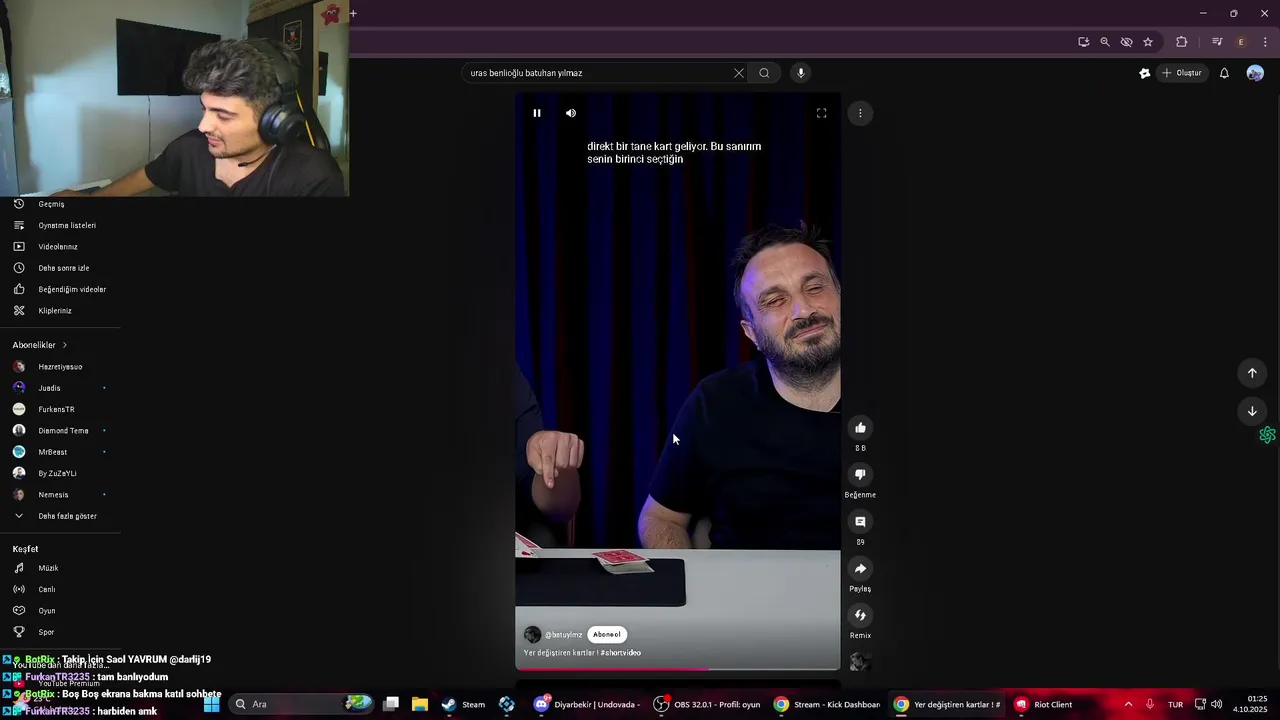Viewport: 1280px width, 720px height.
Task: Start voice search with the microphone
Action: click(x=800, y=73)
